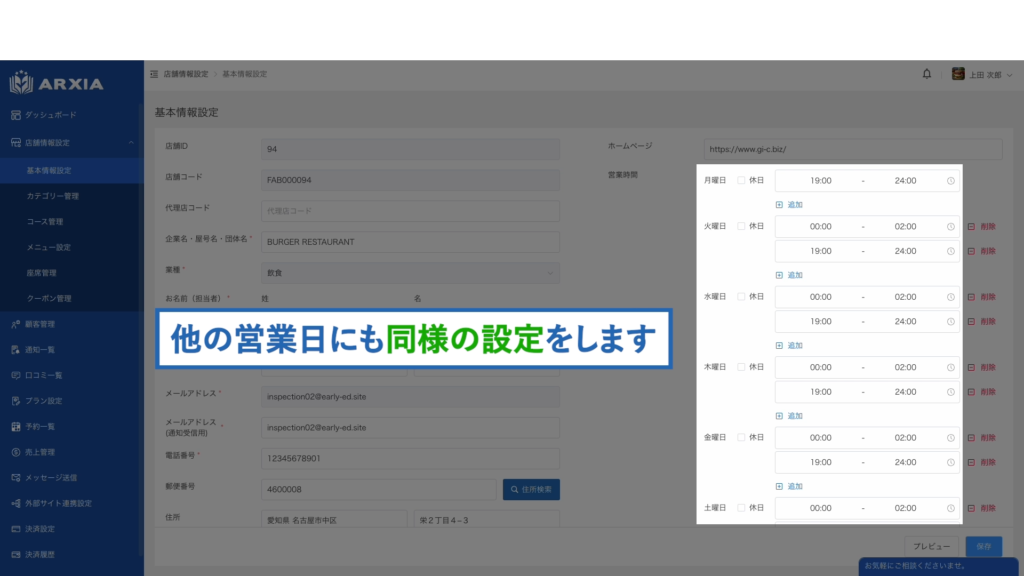Check the 休日 box for 木曜日
This screenshot has height=576, width=1024.
click(x=741, y=367)
